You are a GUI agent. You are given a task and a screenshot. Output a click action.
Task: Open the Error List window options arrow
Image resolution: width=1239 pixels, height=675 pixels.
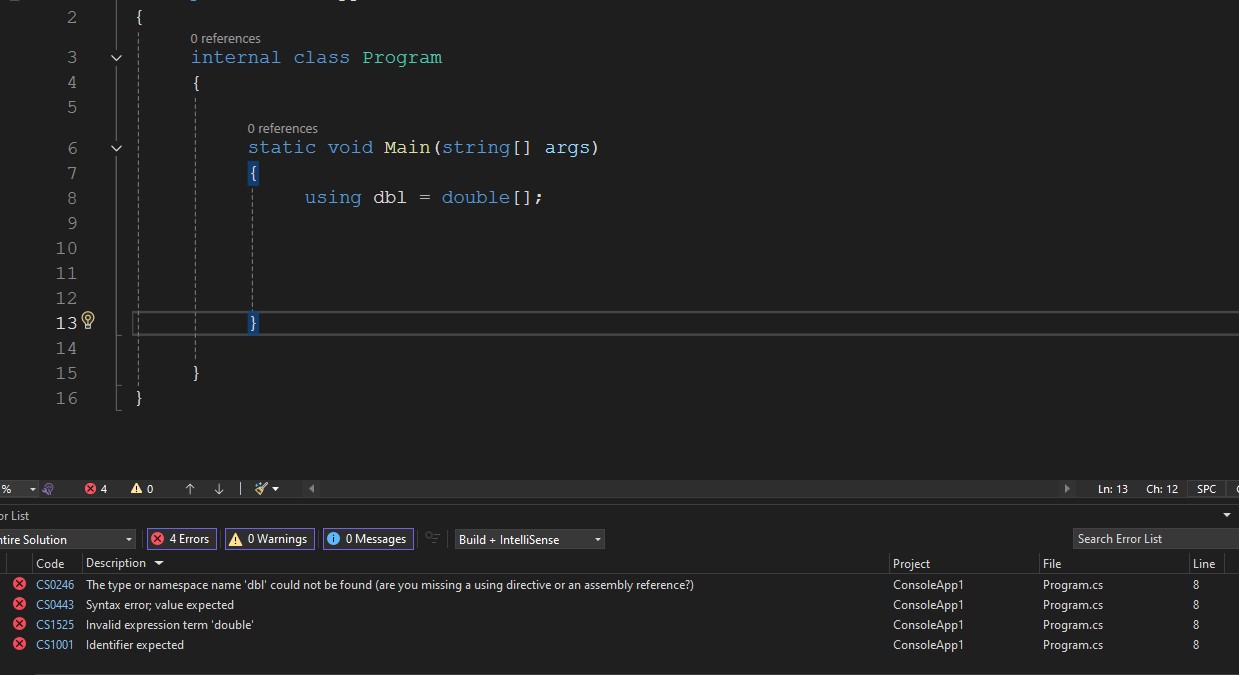click(1227, 516)
